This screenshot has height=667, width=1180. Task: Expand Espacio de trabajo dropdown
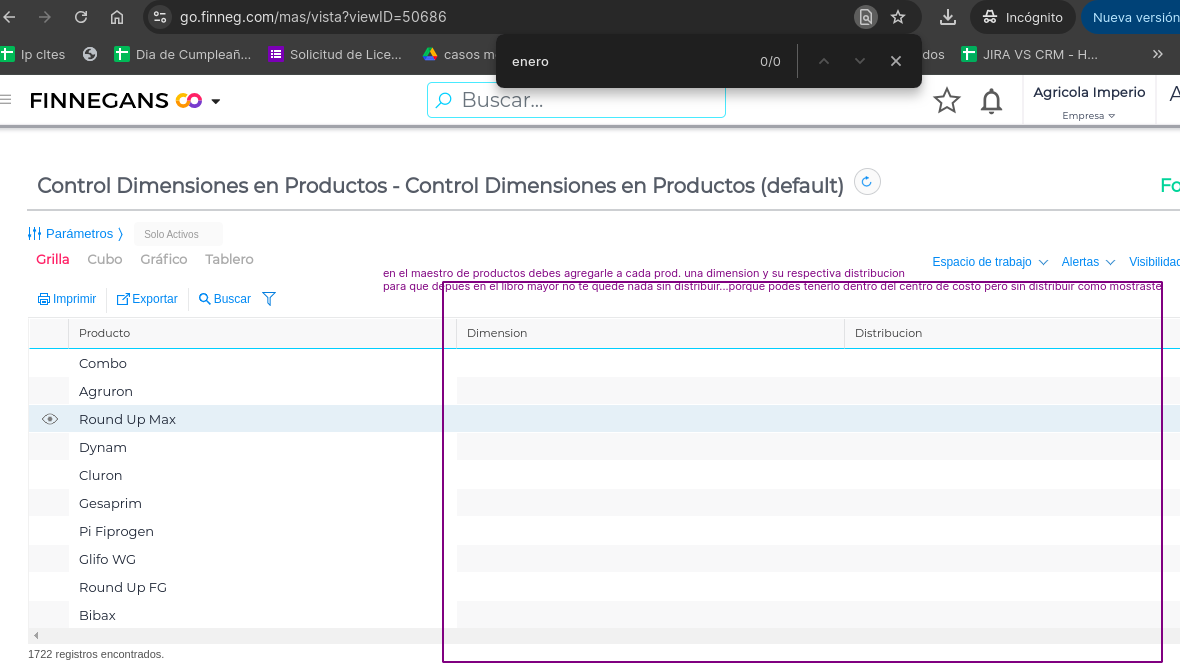[x=990, y=262]
